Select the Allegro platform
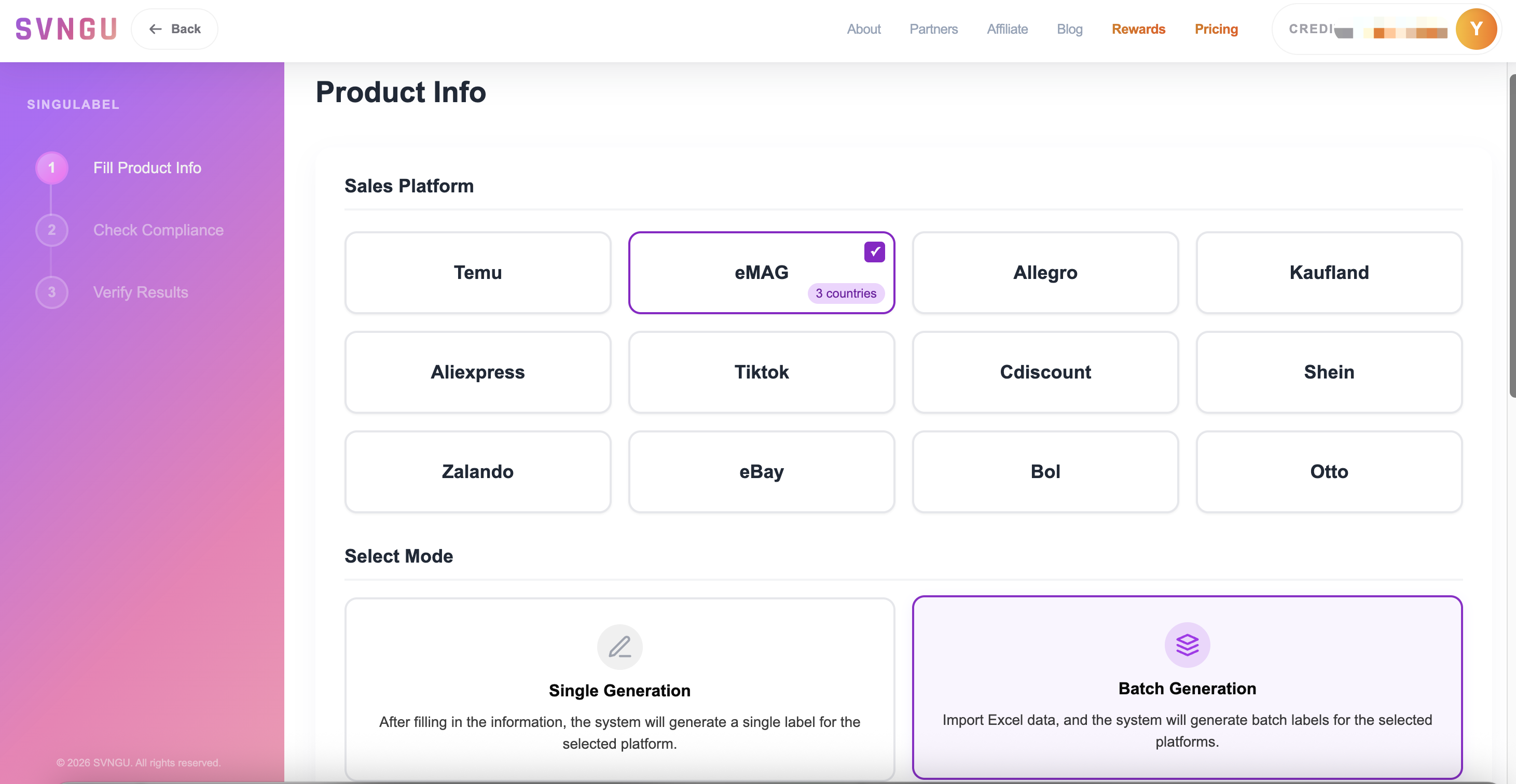Image resolution: width=1516 pixels, height=784 pixels. coord(1045,272)
